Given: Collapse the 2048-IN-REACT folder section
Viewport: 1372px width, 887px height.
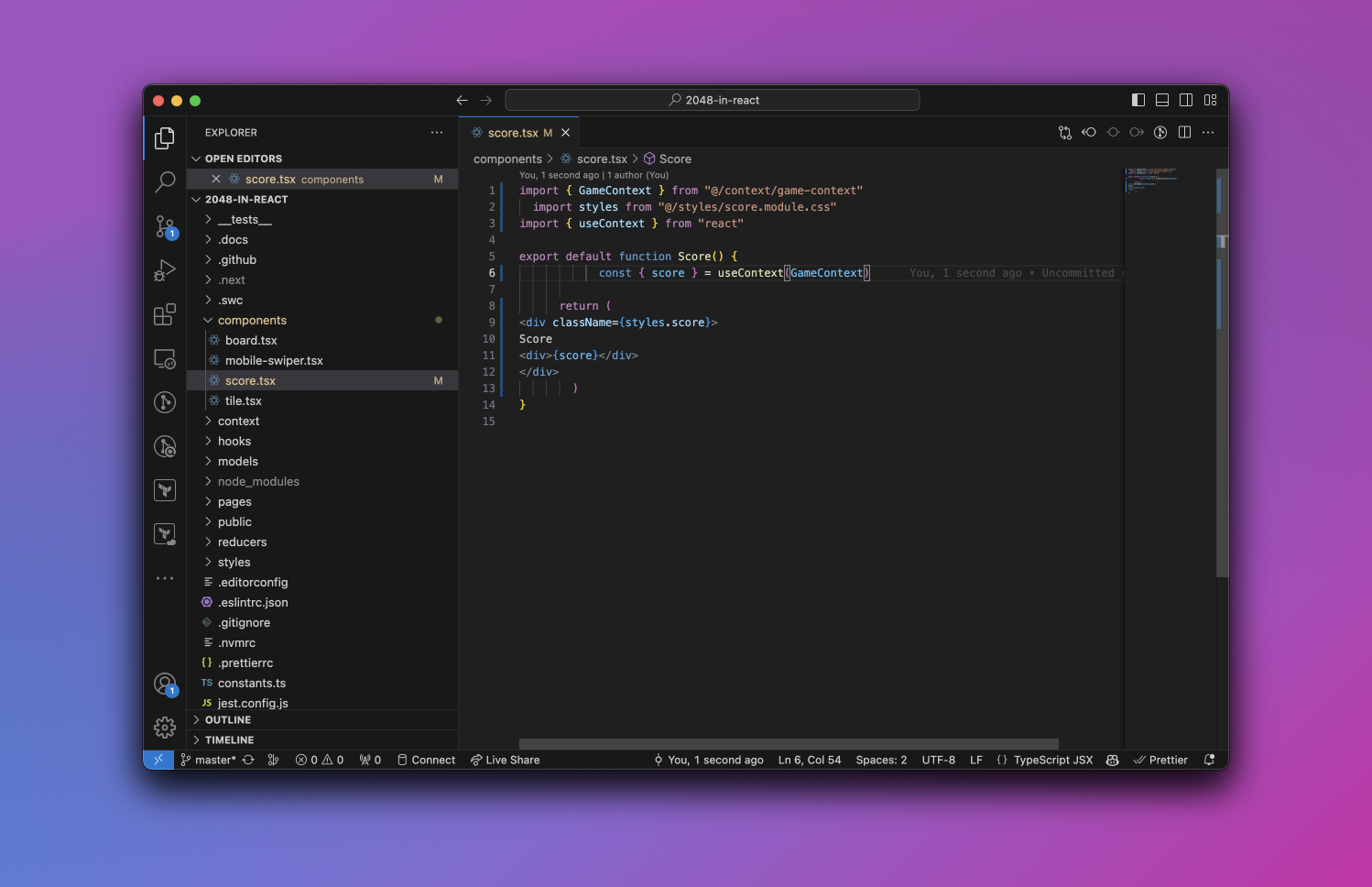Looking at the screenshot, I should tap(323, 199).
